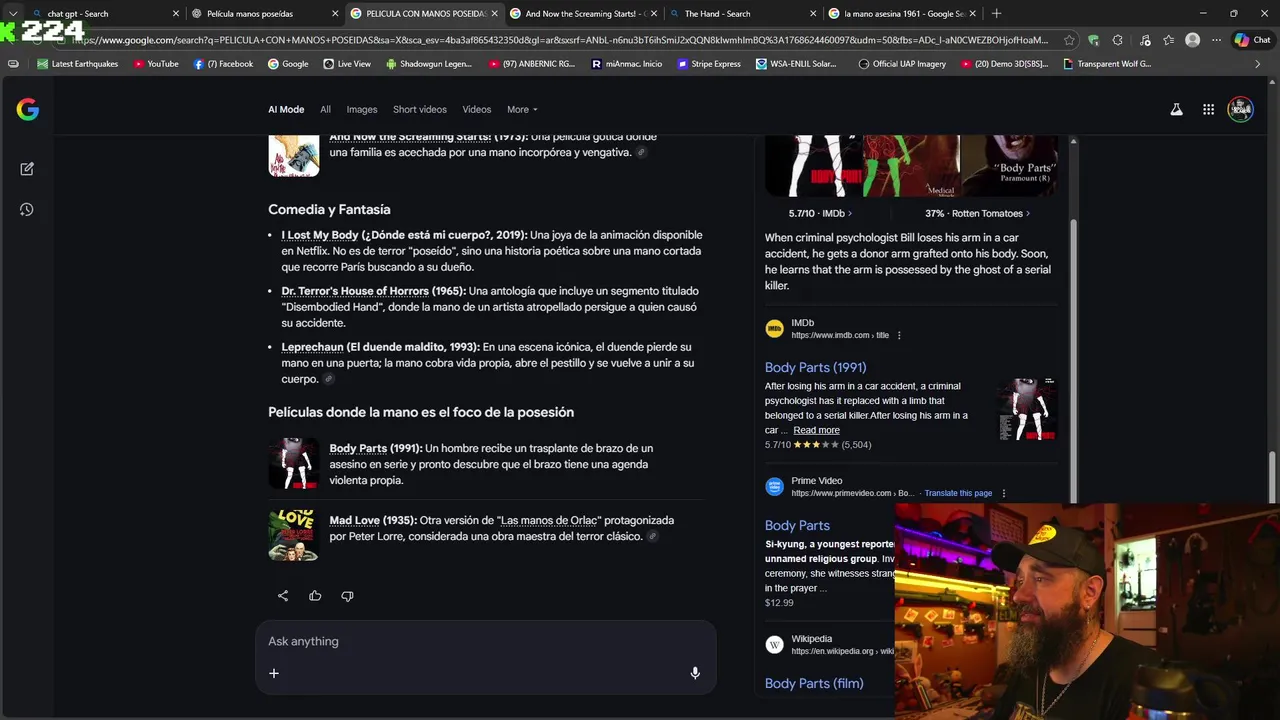Click Translate this page link
This screenshot has width=1280, height=720.
[958, 493]
